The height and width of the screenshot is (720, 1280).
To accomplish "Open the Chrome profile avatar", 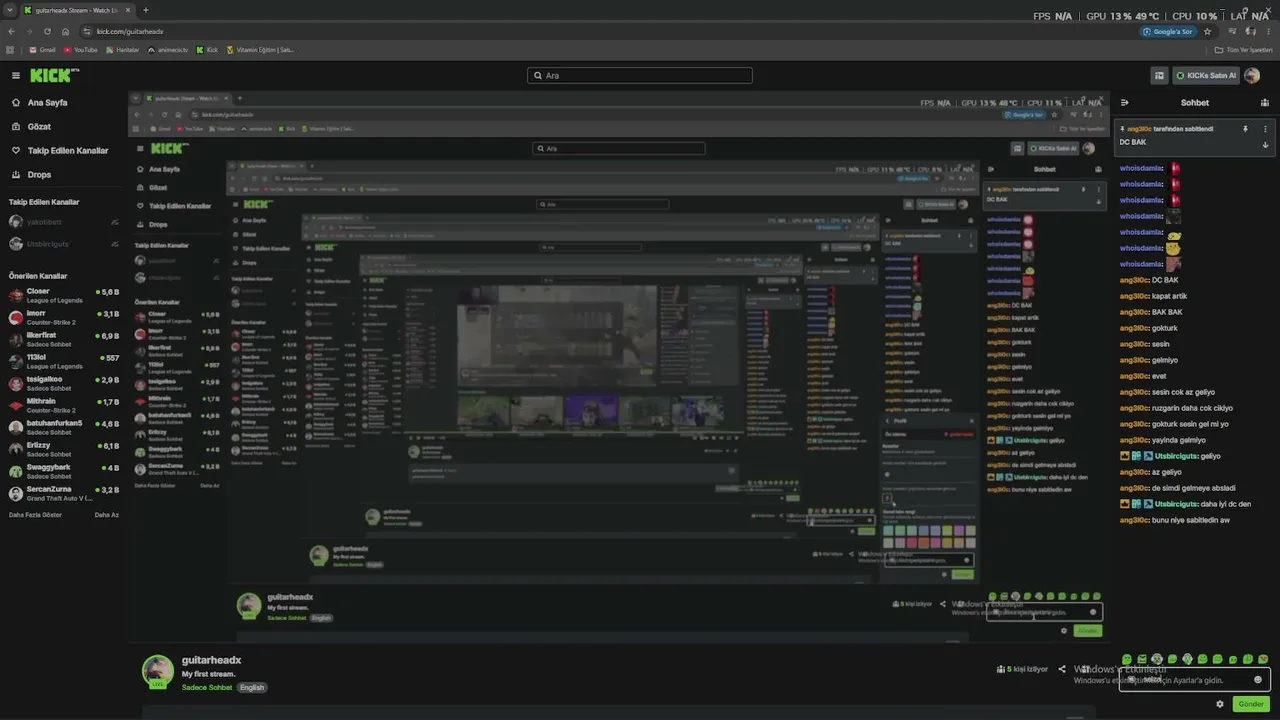I will pyautogui.click(x=1250, y=31).
